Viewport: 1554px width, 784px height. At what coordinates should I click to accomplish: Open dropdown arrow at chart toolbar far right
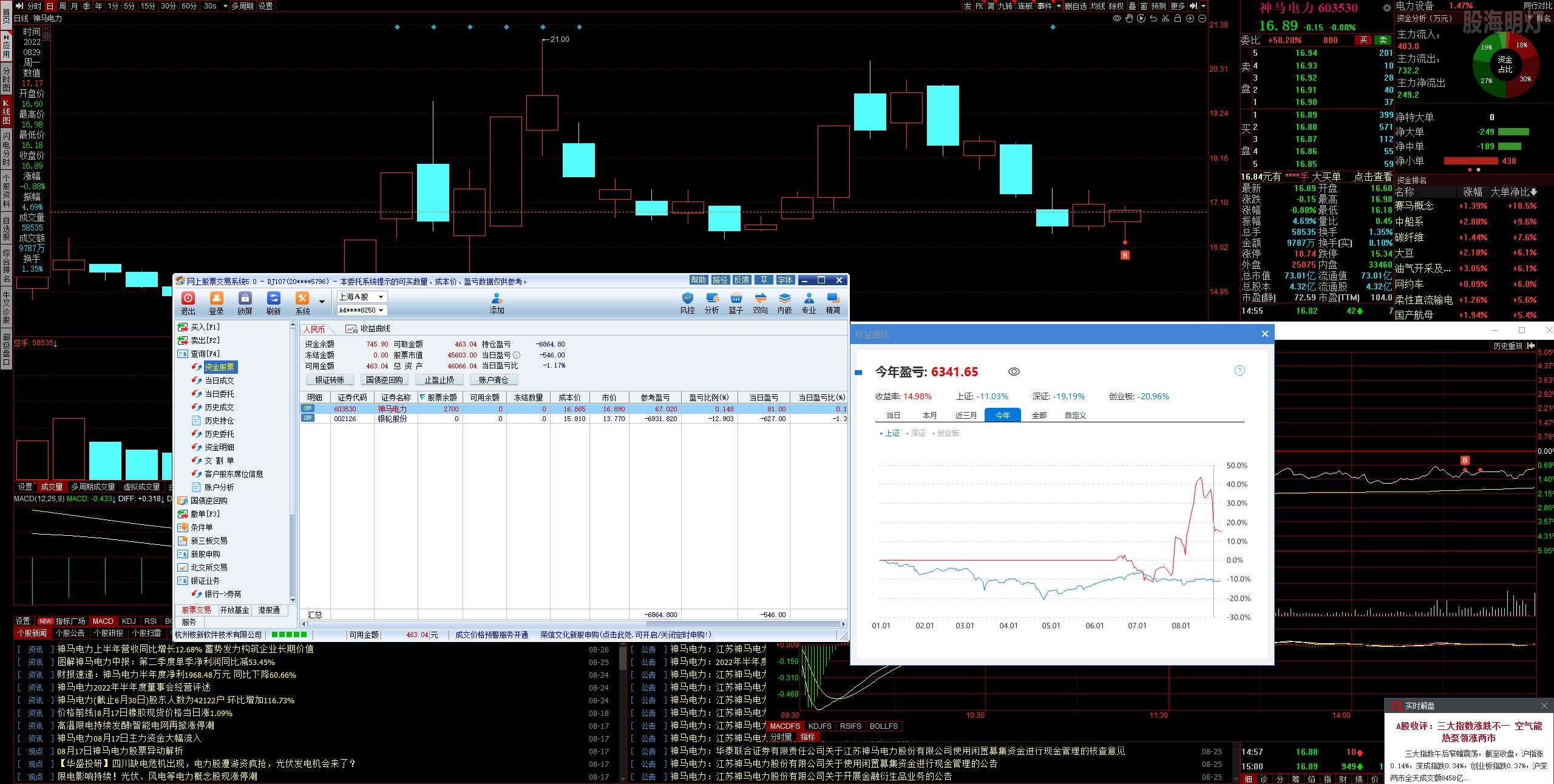pos(1203,6)
